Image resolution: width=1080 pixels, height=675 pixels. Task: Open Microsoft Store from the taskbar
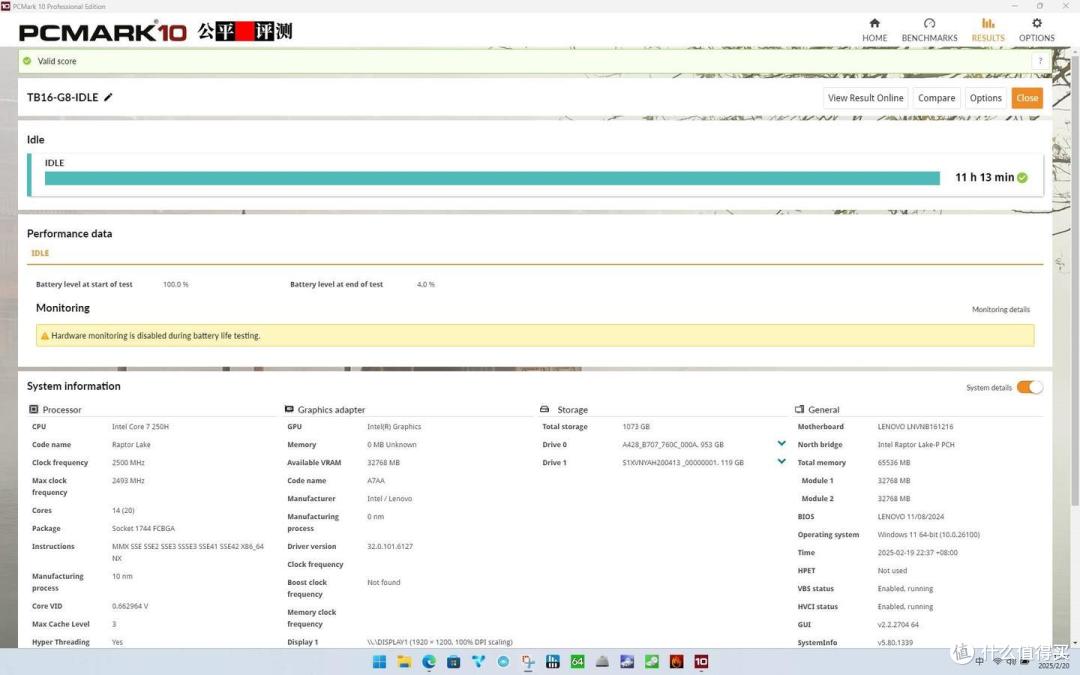[453, 661]
